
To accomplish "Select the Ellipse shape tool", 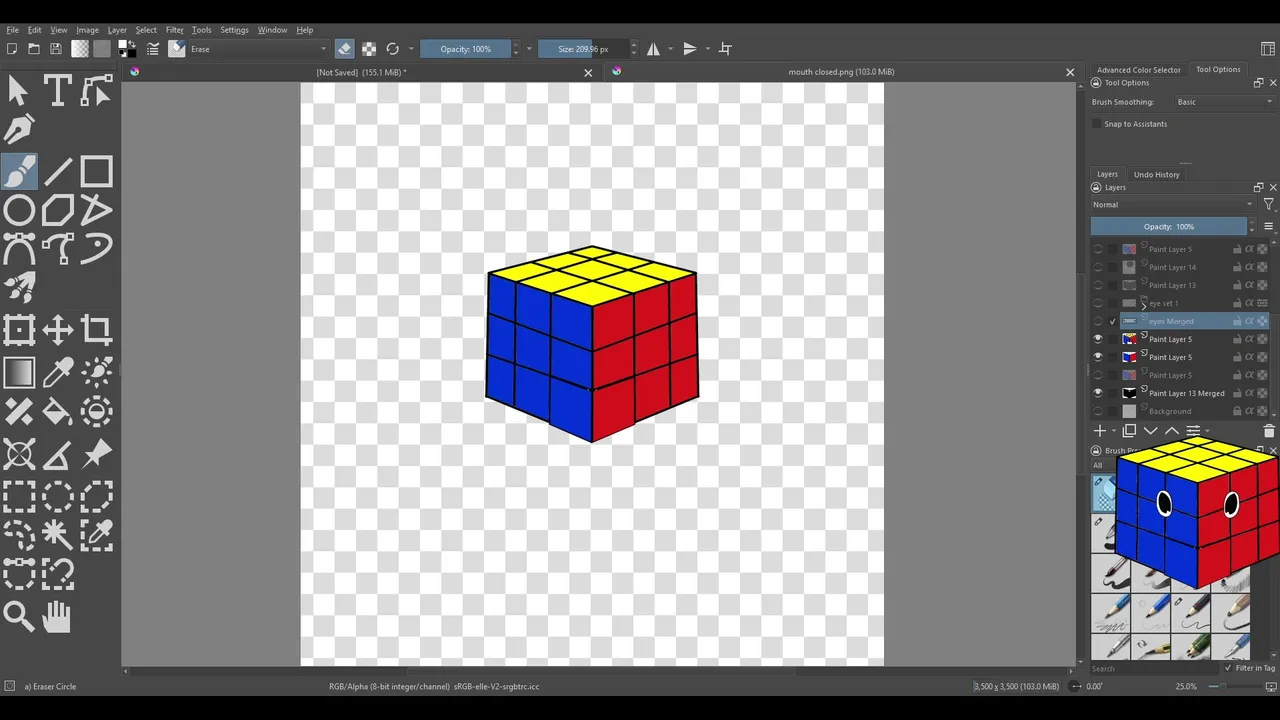I will pos(19,210).
